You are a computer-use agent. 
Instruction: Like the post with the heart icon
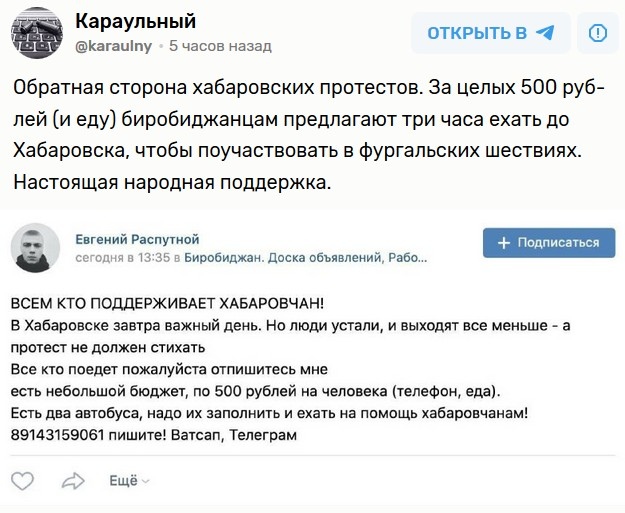coord(22,481)
